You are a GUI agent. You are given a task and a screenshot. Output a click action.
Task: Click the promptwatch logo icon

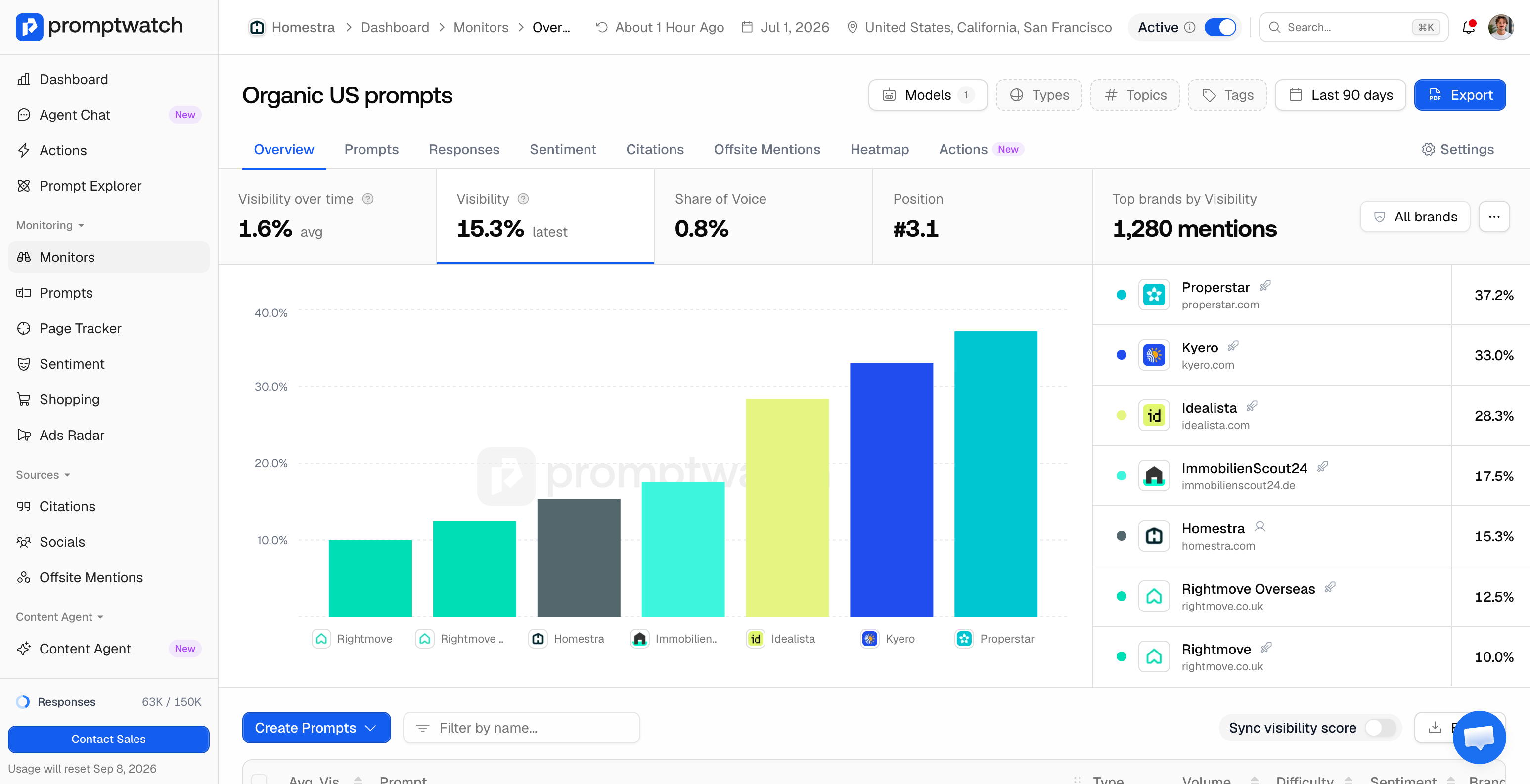tap(29, 27)
